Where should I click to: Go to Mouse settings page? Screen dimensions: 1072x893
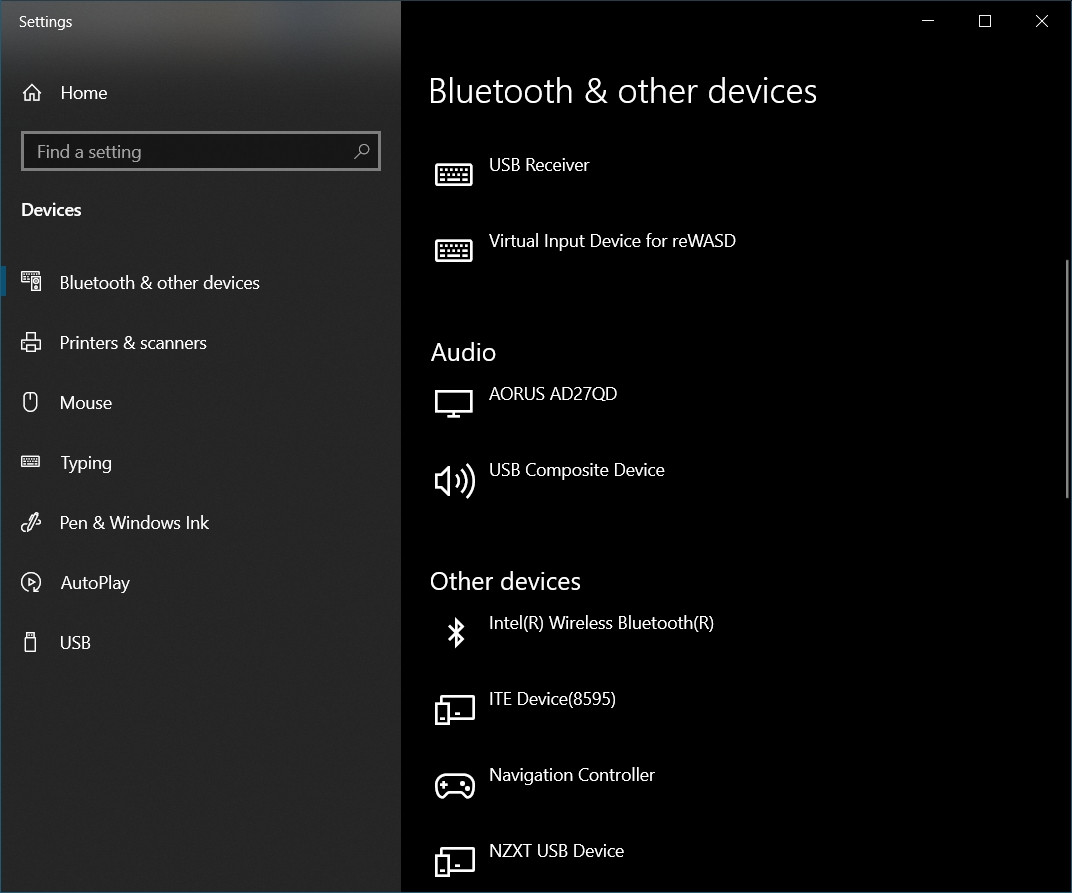86,403
